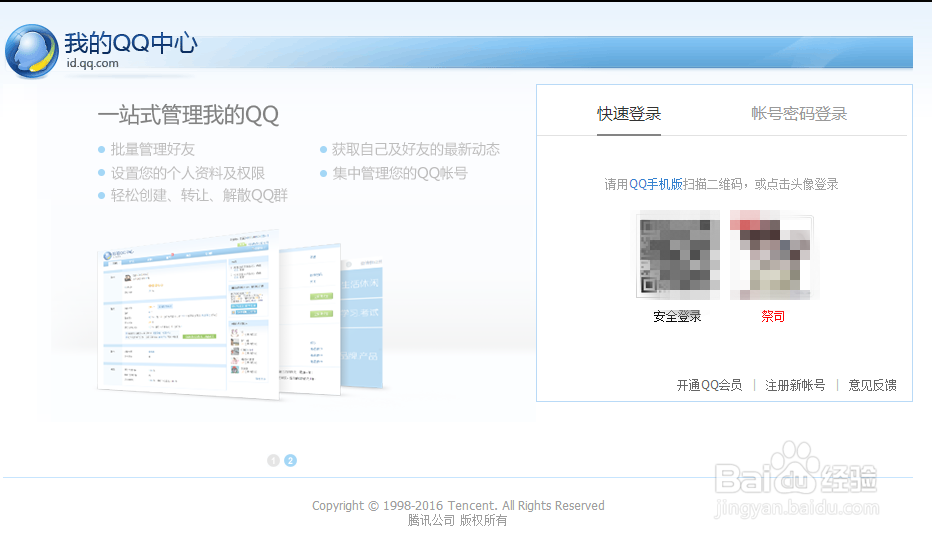Click the id.qq.com address text
This screenshot has width=932, height=540.
(92, 63)
